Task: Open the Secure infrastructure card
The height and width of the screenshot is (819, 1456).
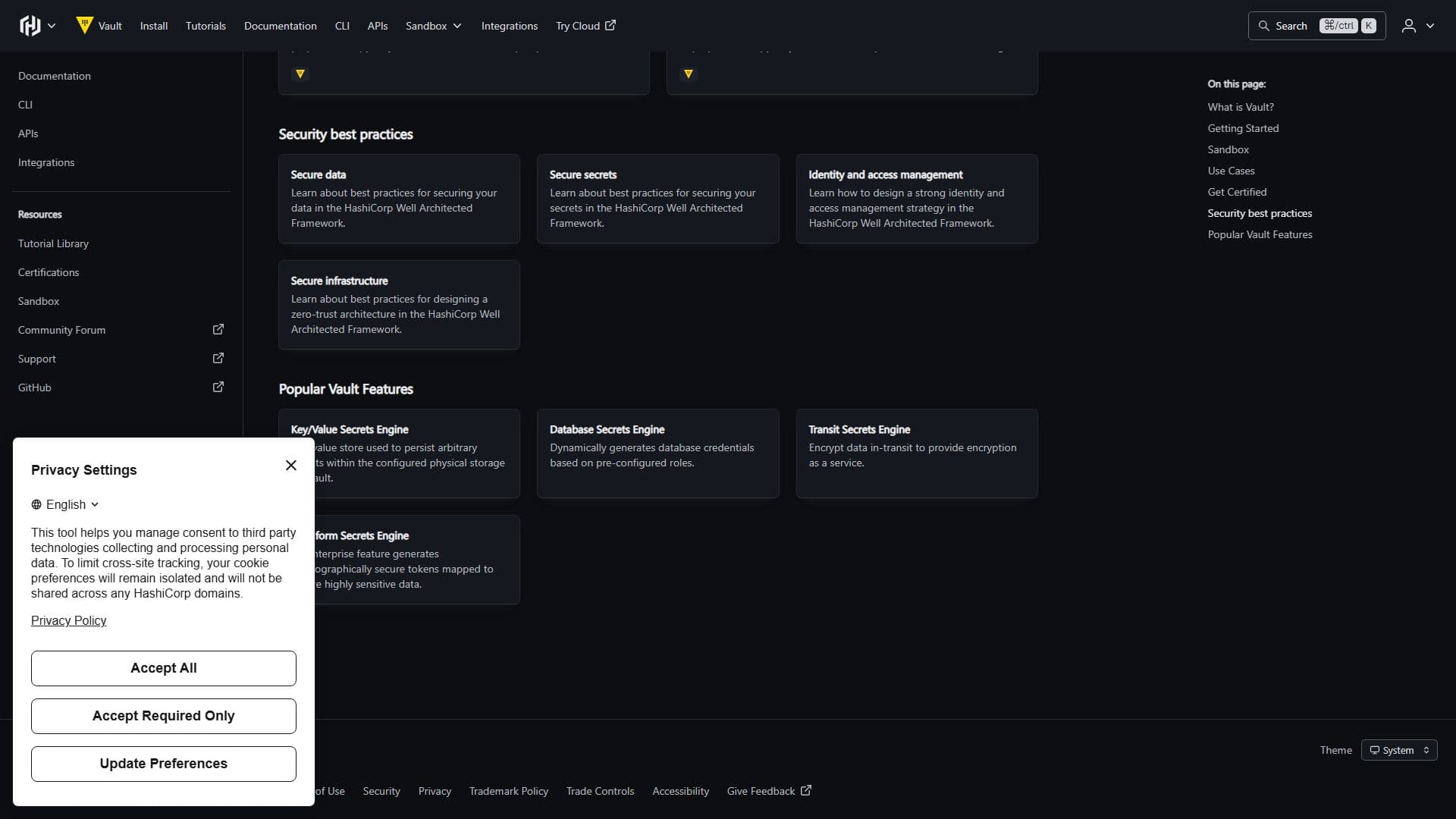Action: click(399, 305)
